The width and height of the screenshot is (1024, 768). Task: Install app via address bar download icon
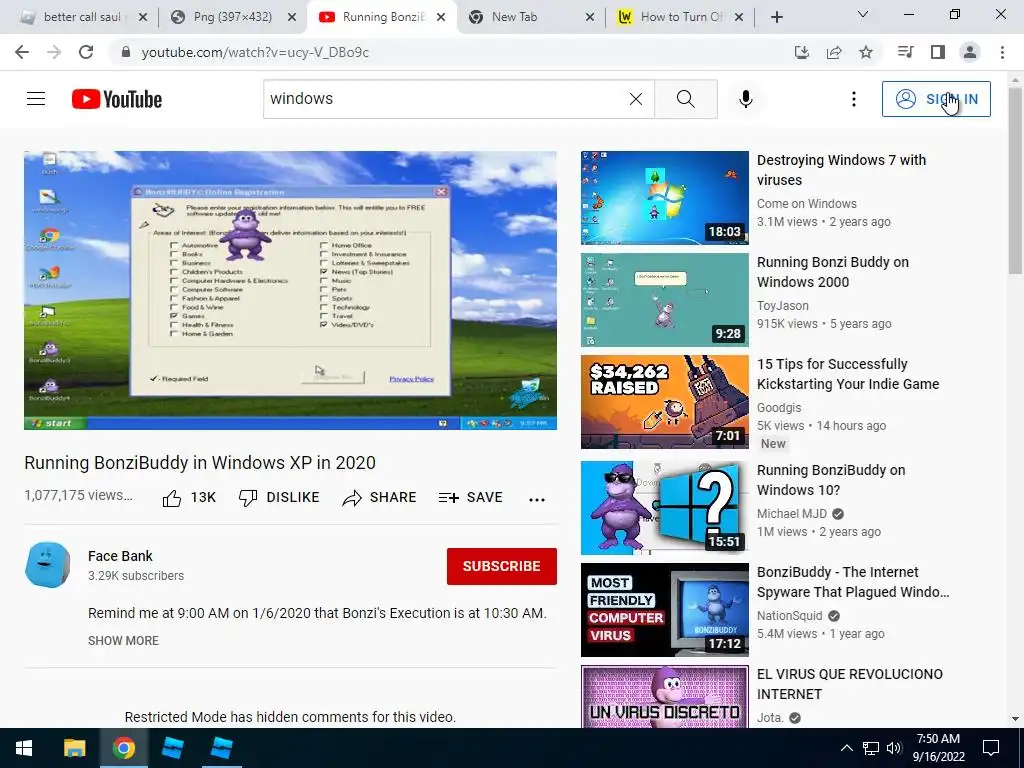click(x=802, y=52)
